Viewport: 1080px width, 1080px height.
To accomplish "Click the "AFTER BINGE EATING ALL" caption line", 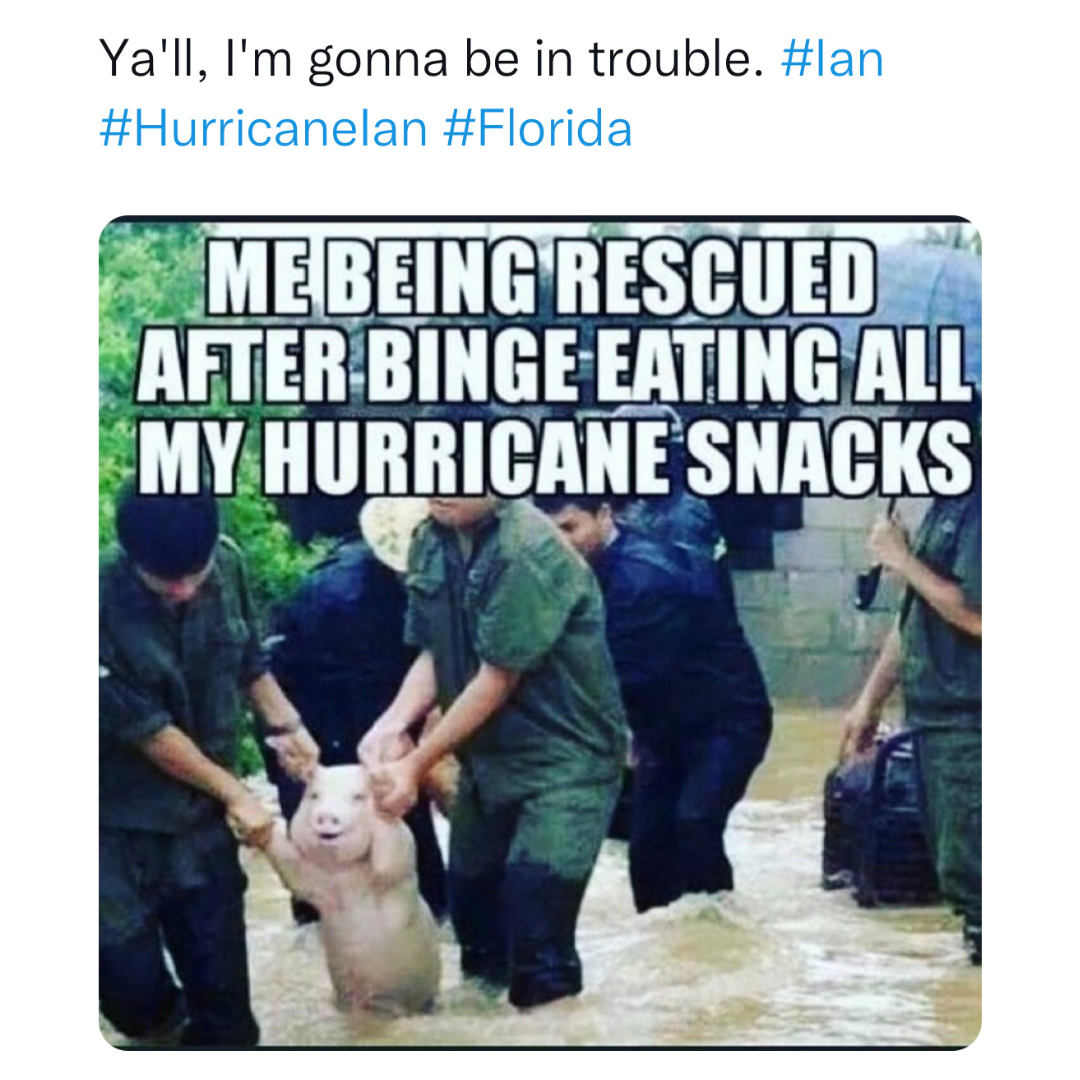I will coord(553,365).
